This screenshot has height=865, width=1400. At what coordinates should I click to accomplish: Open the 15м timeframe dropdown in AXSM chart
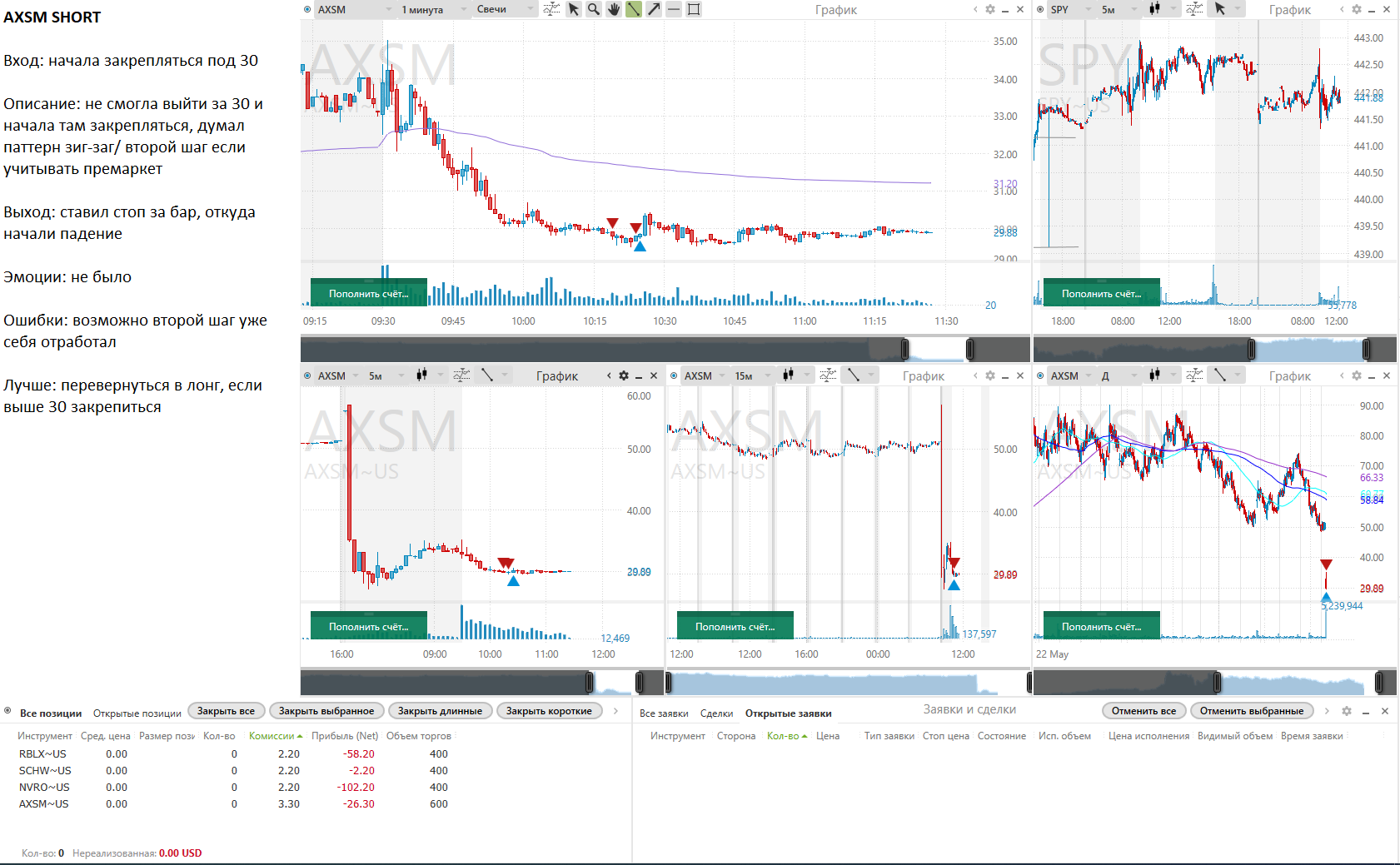(x=752, y=375)
